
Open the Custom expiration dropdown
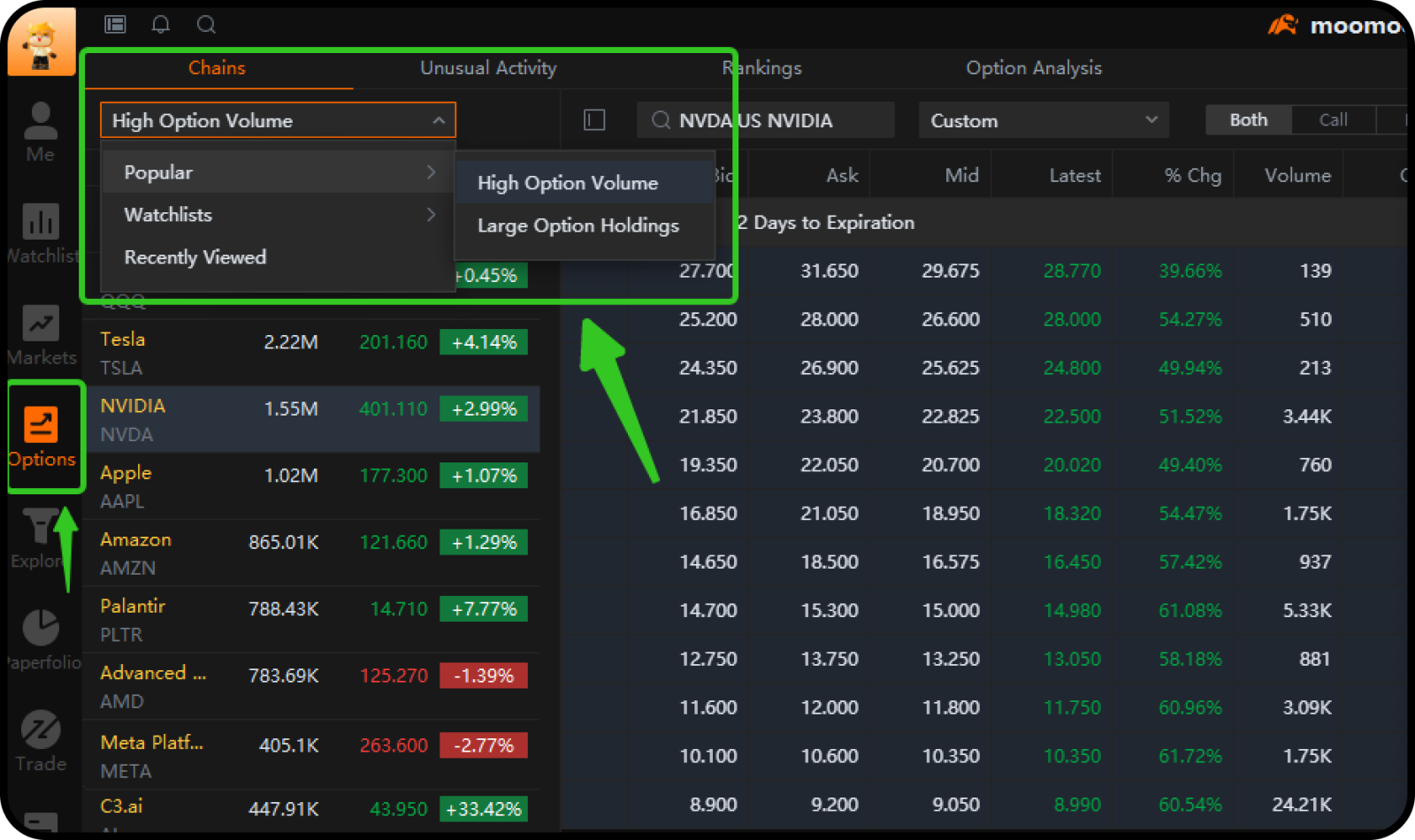[1044, 120]
